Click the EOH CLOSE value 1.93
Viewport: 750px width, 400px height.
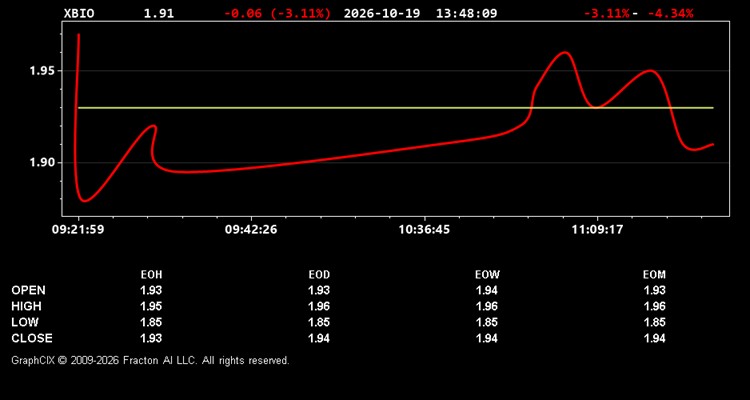pyautogui.click(x=151, y=338)
